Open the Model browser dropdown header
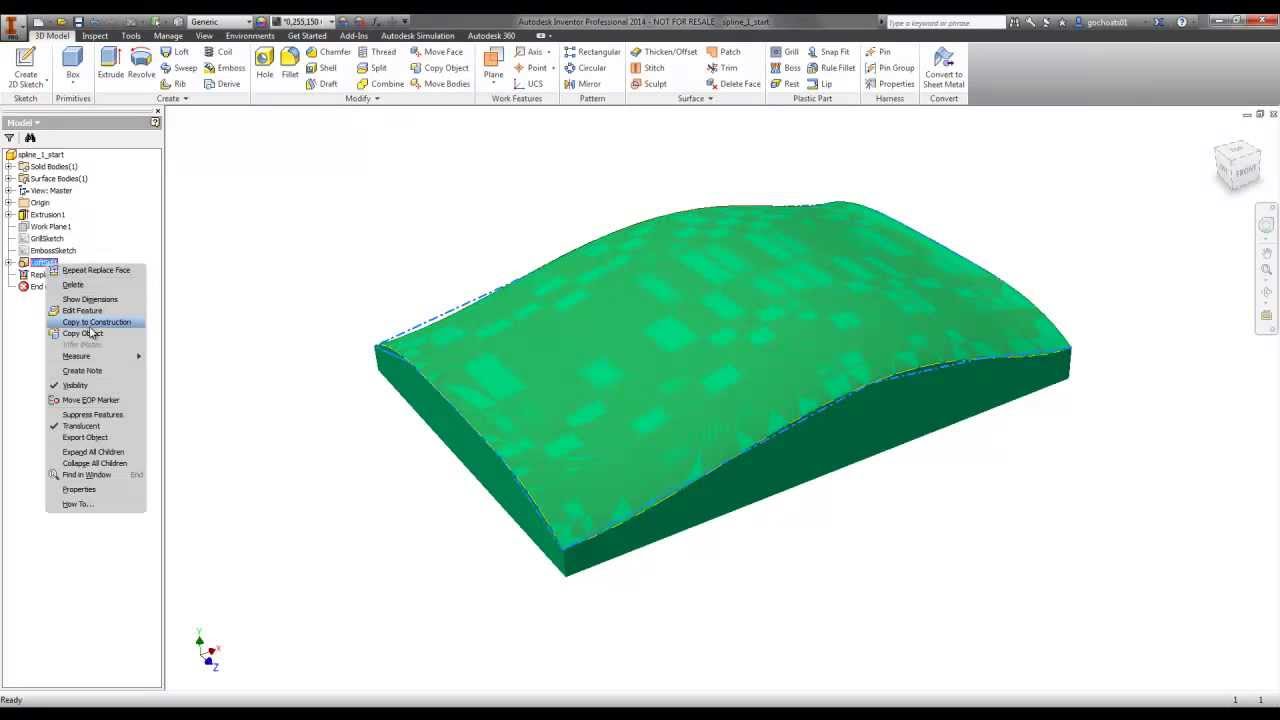 click(x=23, y=123)
